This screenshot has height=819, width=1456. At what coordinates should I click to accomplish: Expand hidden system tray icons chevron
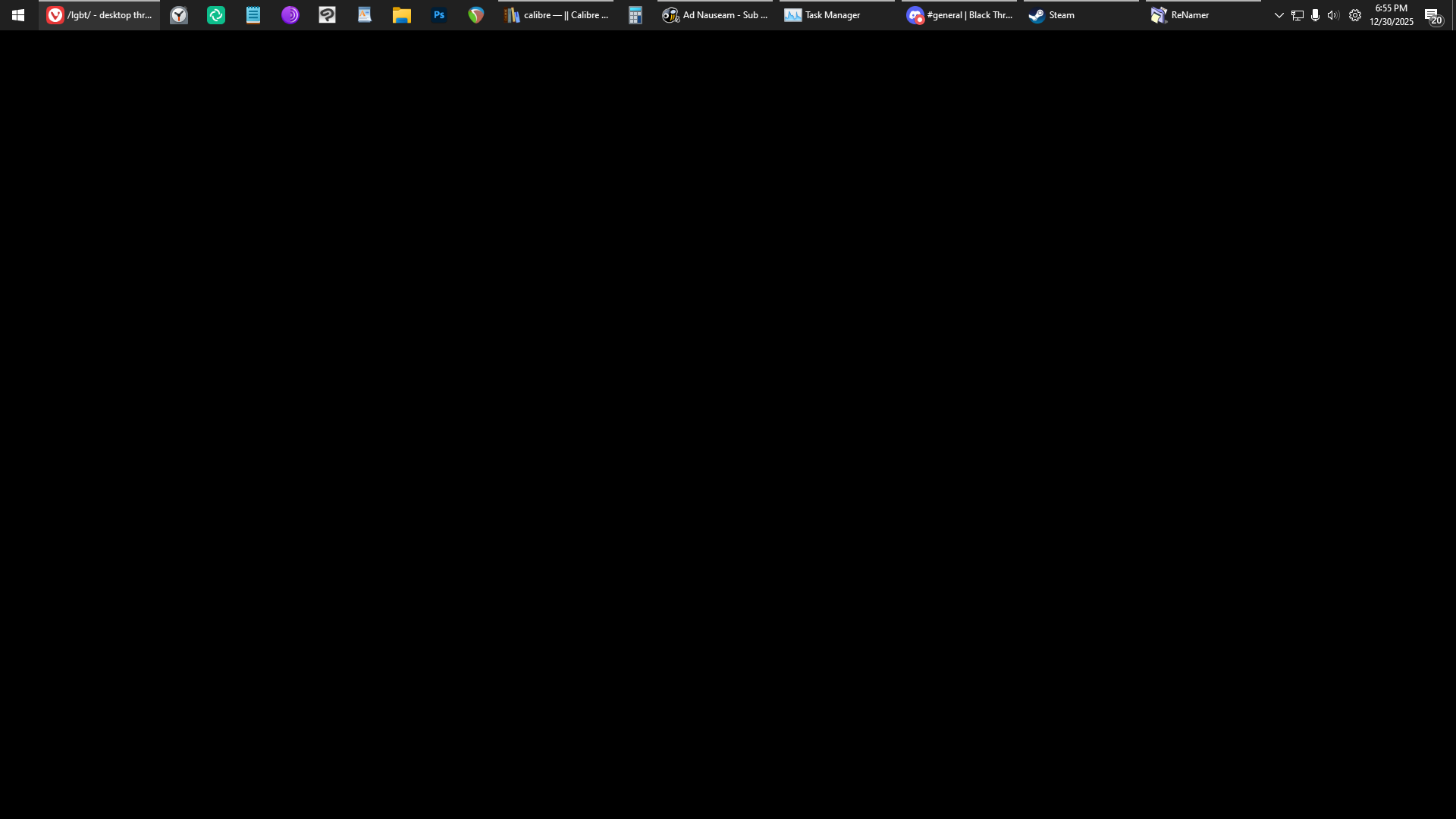(1279, 15)
